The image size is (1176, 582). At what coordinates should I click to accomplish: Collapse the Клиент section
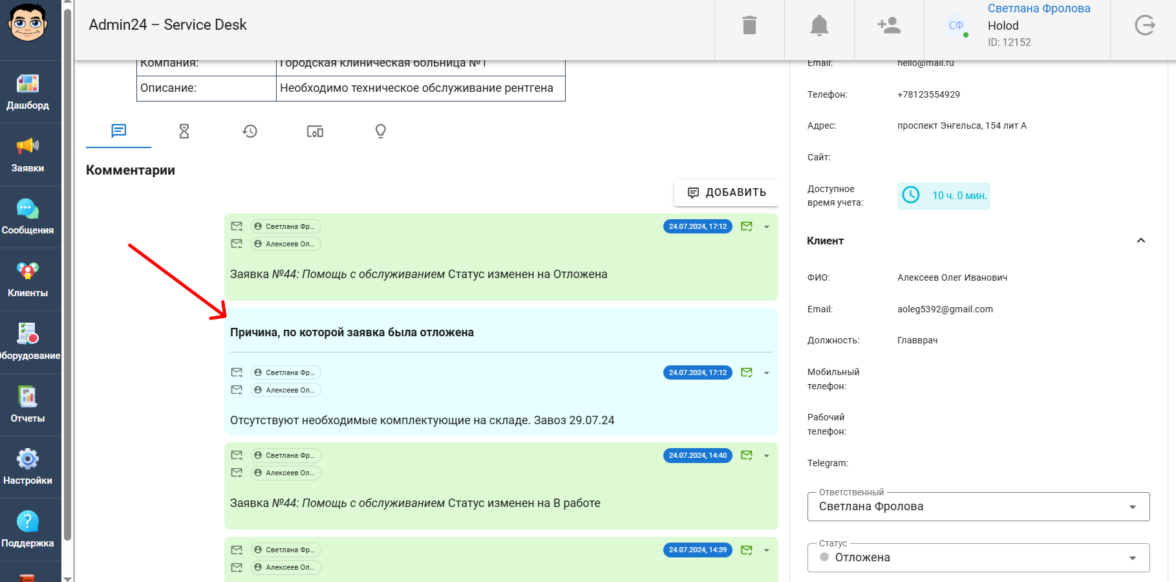[1140, 241]
